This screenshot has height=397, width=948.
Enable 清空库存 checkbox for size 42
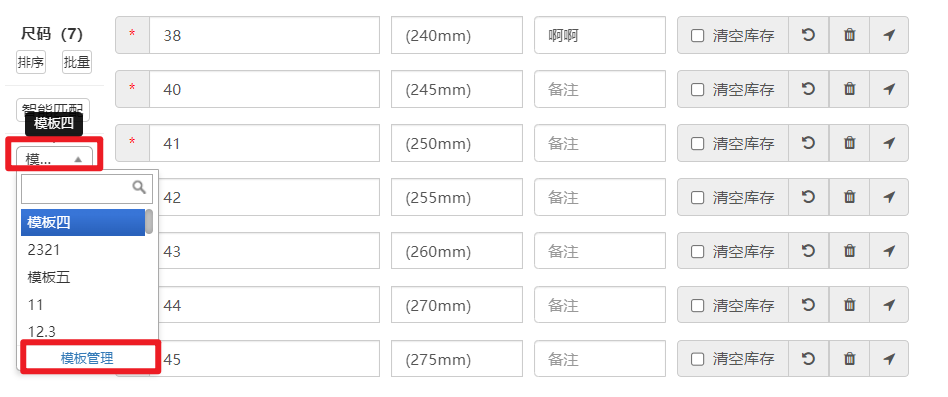(x=698, y=198)
